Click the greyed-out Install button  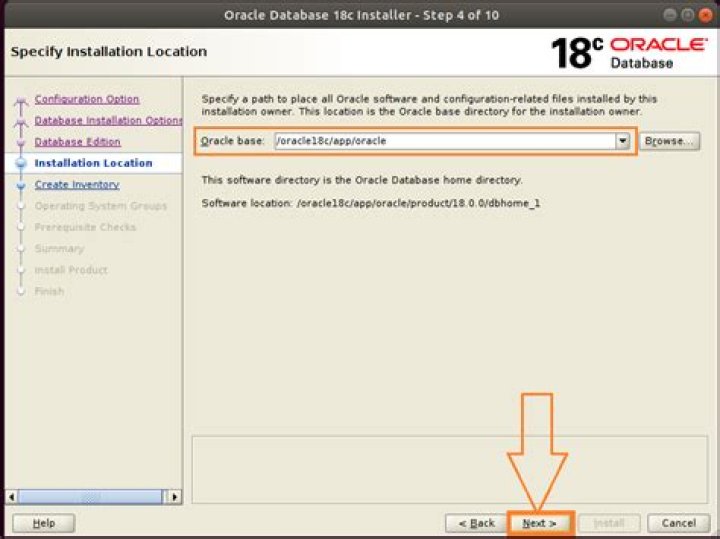[609, 523]
